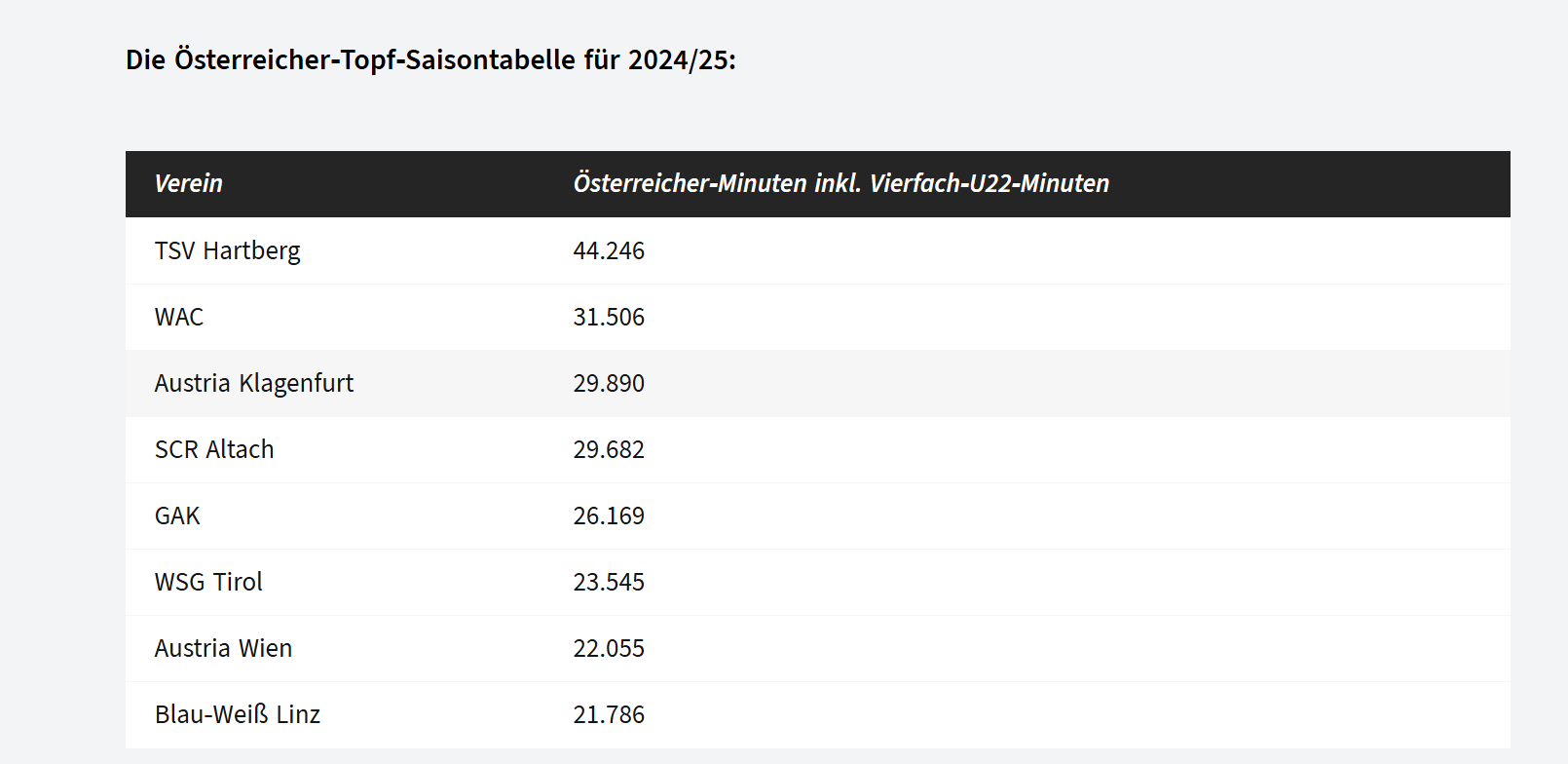Select the GAK club cell

(177, 516)
